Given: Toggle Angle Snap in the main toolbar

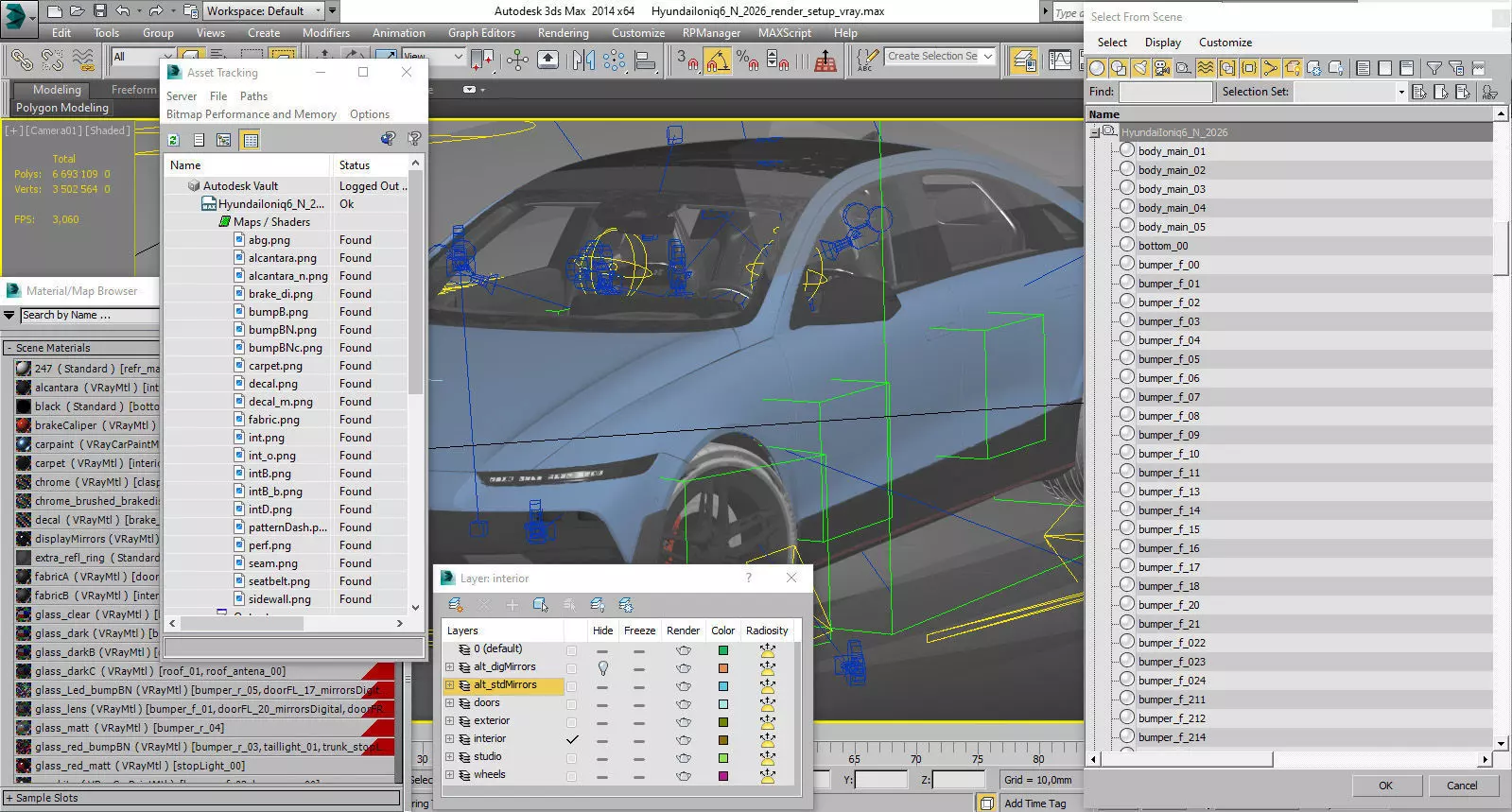Looking at the screenshot, I should pos(718,61).
